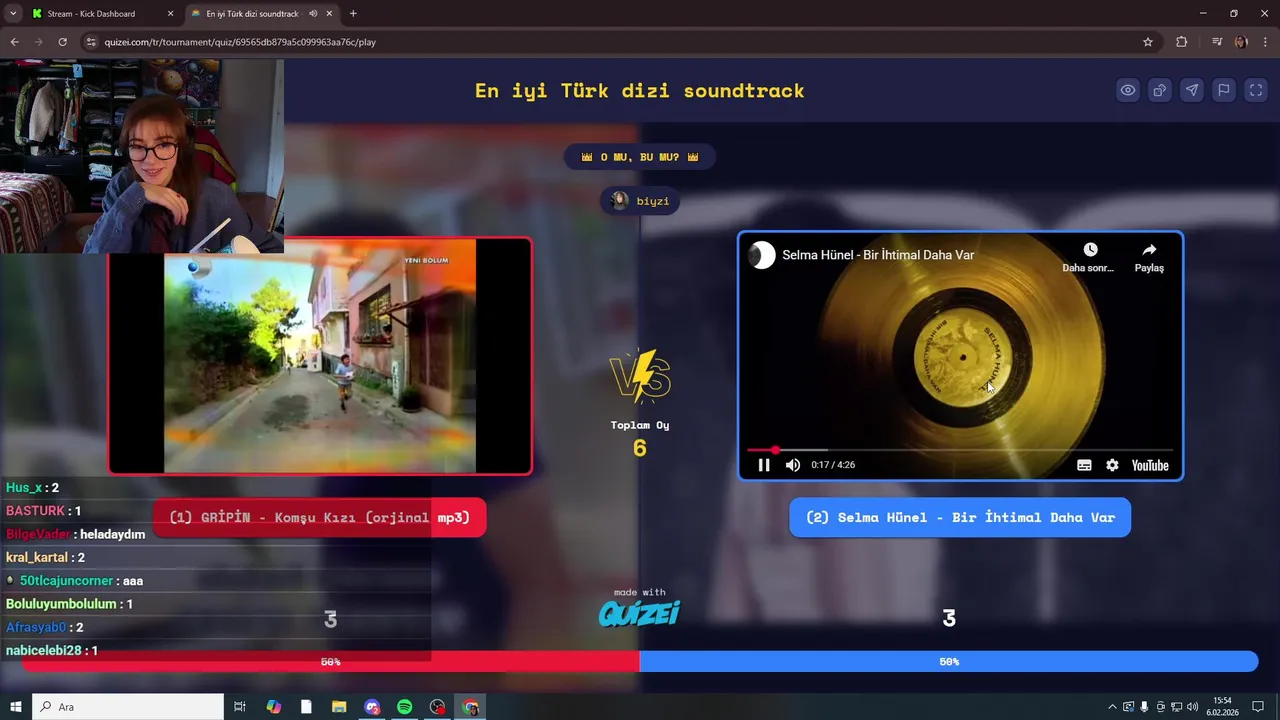
Task: Click the red 50% vote bar
Action: point(331,661)
